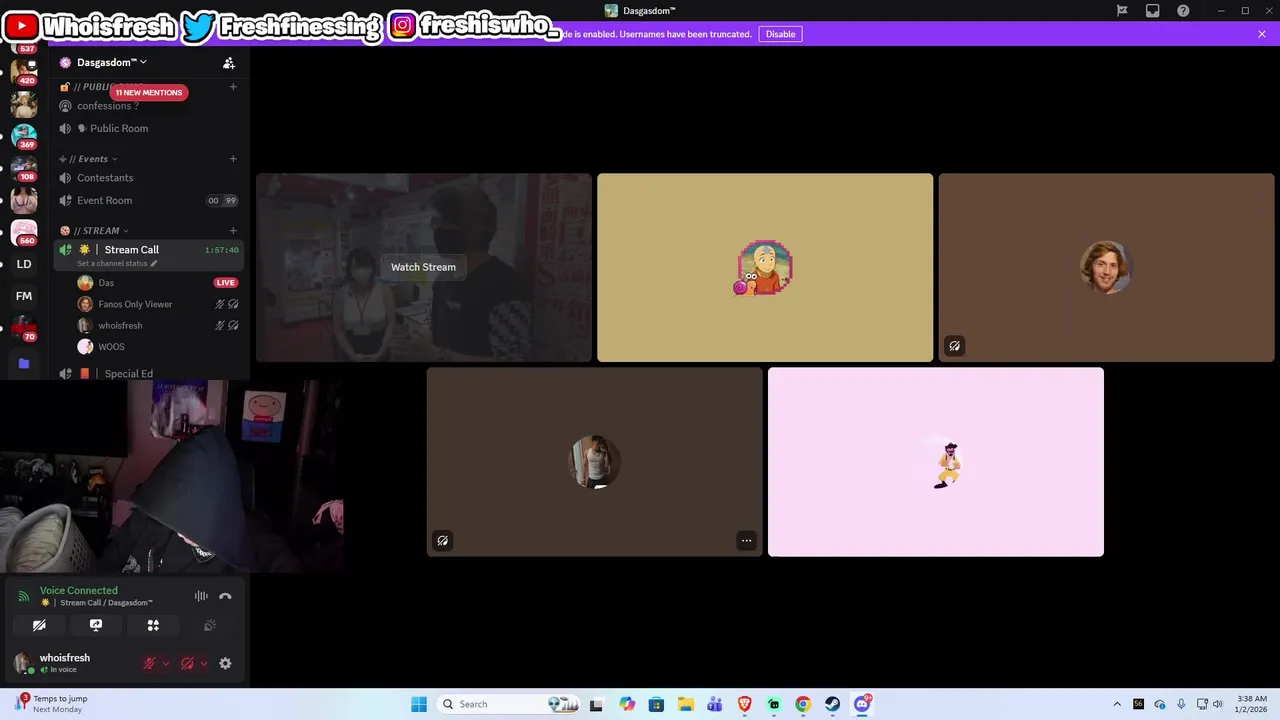Screen dimensions: 1280x720
Task: Open the FM server
Action: tap(24, 296)
